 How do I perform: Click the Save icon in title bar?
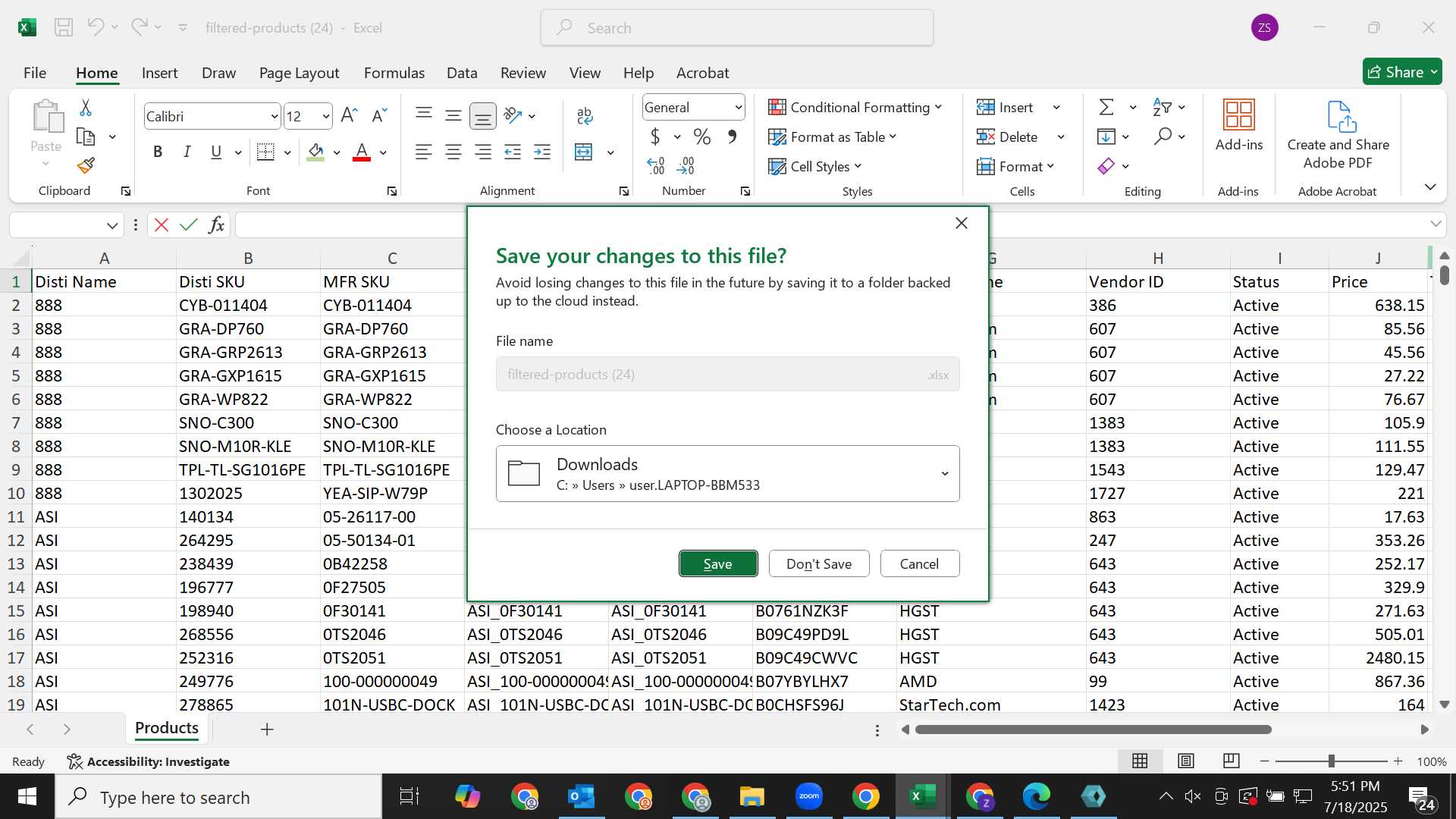pyautogui.click(x=64, y=28)
